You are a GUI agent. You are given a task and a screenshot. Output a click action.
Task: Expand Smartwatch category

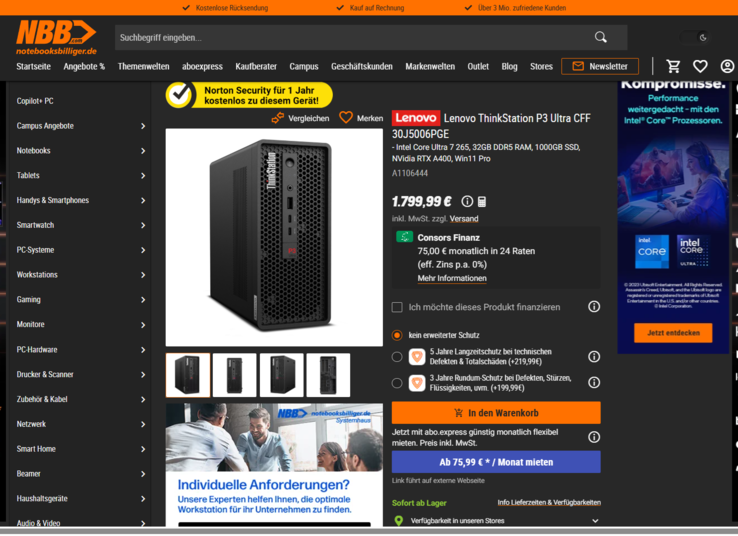click(143, 225)
